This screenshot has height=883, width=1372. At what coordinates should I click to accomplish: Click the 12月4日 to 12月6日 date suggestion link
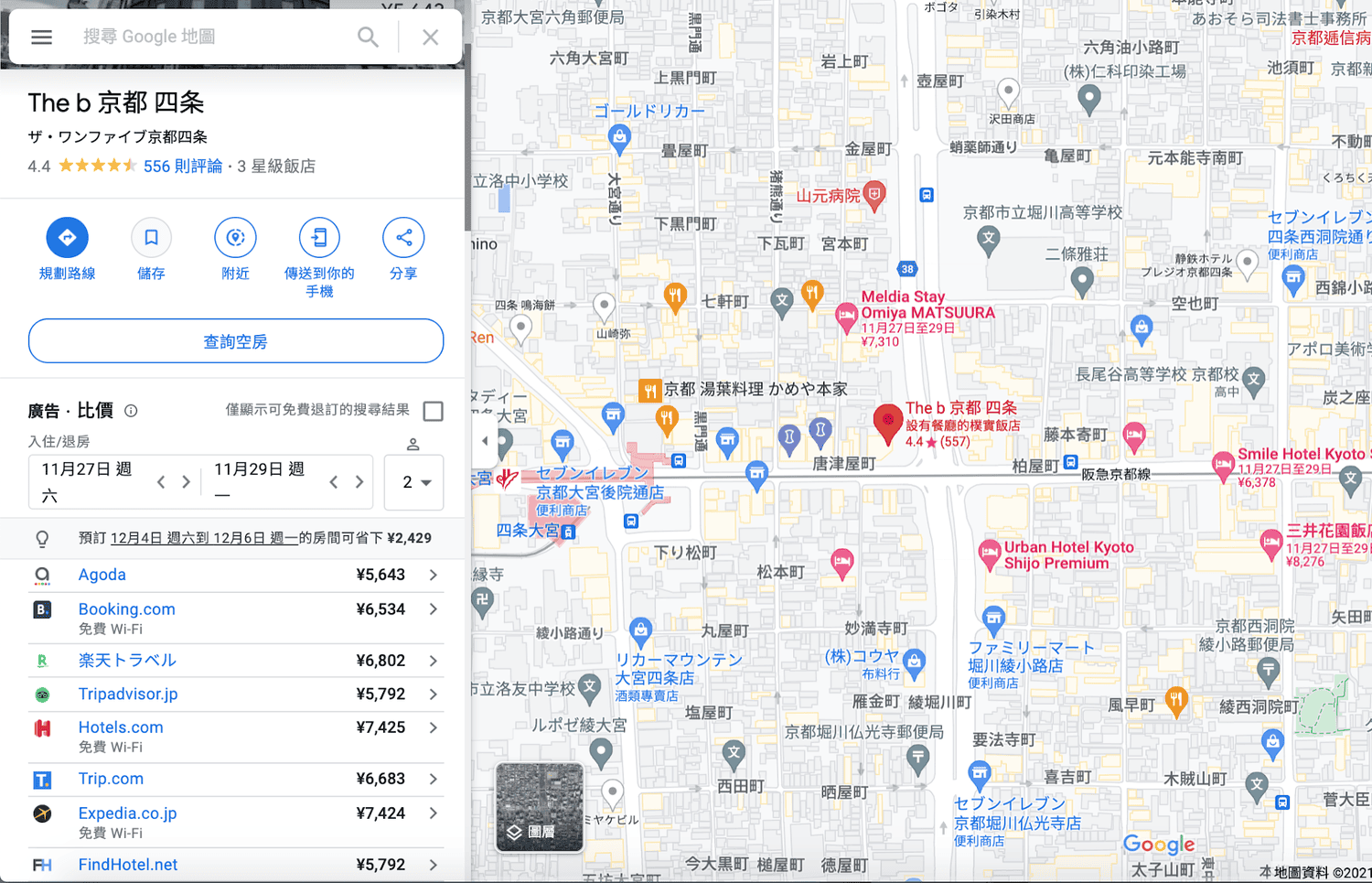click(x=204, y=538)
